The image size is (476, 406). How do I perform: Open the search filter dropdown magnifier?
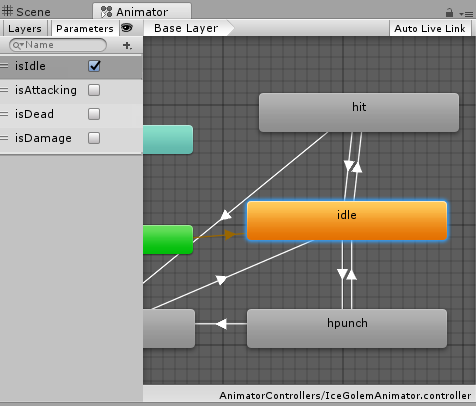click(17, 45)
